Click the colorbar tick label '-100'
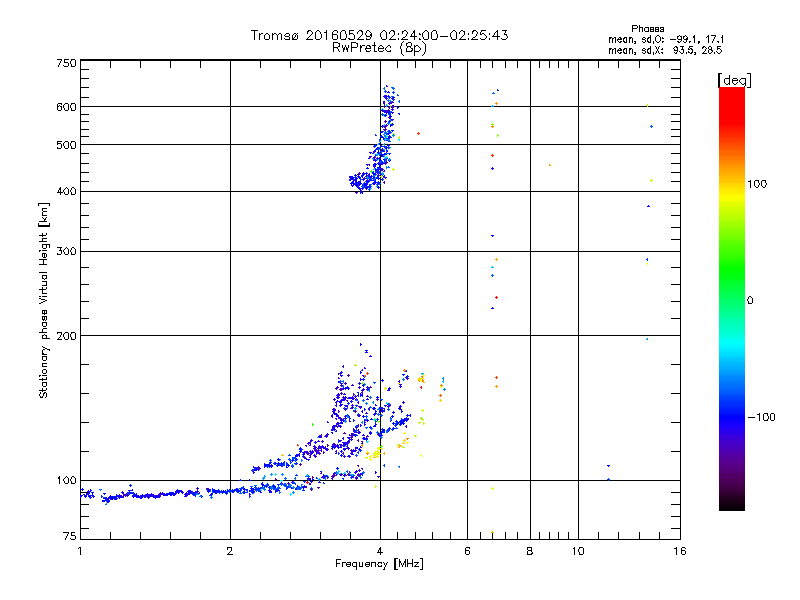This screenshot has height=600, width=800. click(761, 417)
